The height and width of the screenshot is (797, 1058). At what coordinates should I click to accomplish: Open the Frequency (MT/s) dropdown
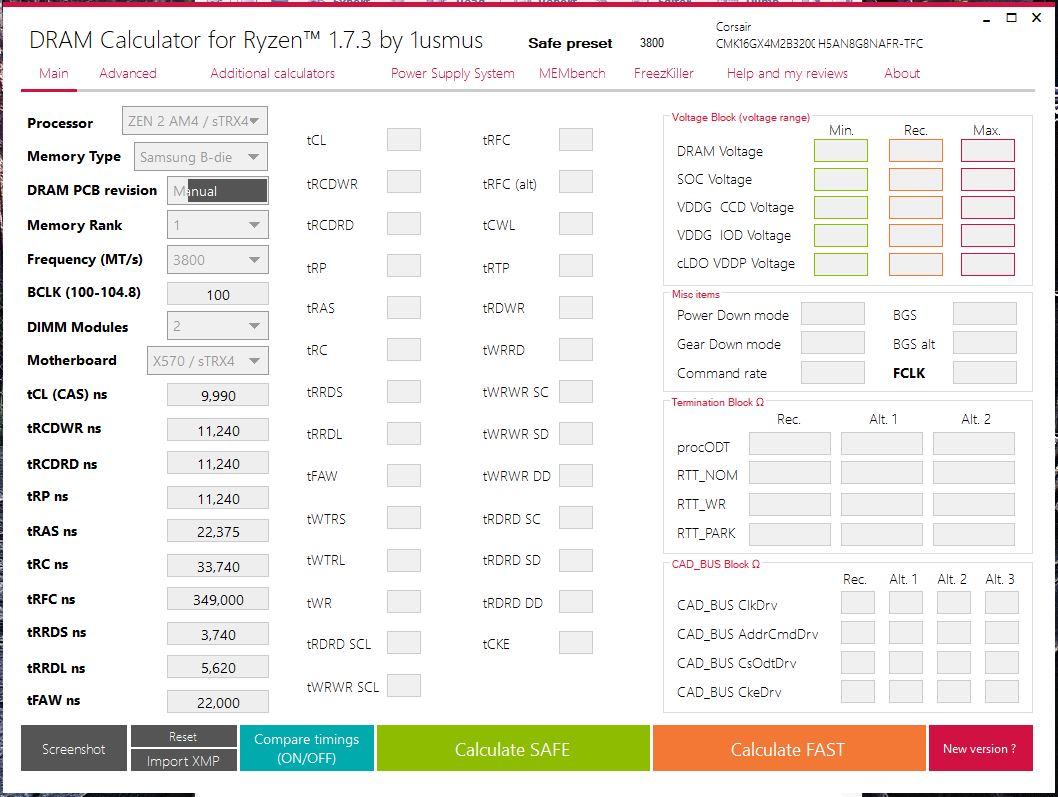coord(217,260)
